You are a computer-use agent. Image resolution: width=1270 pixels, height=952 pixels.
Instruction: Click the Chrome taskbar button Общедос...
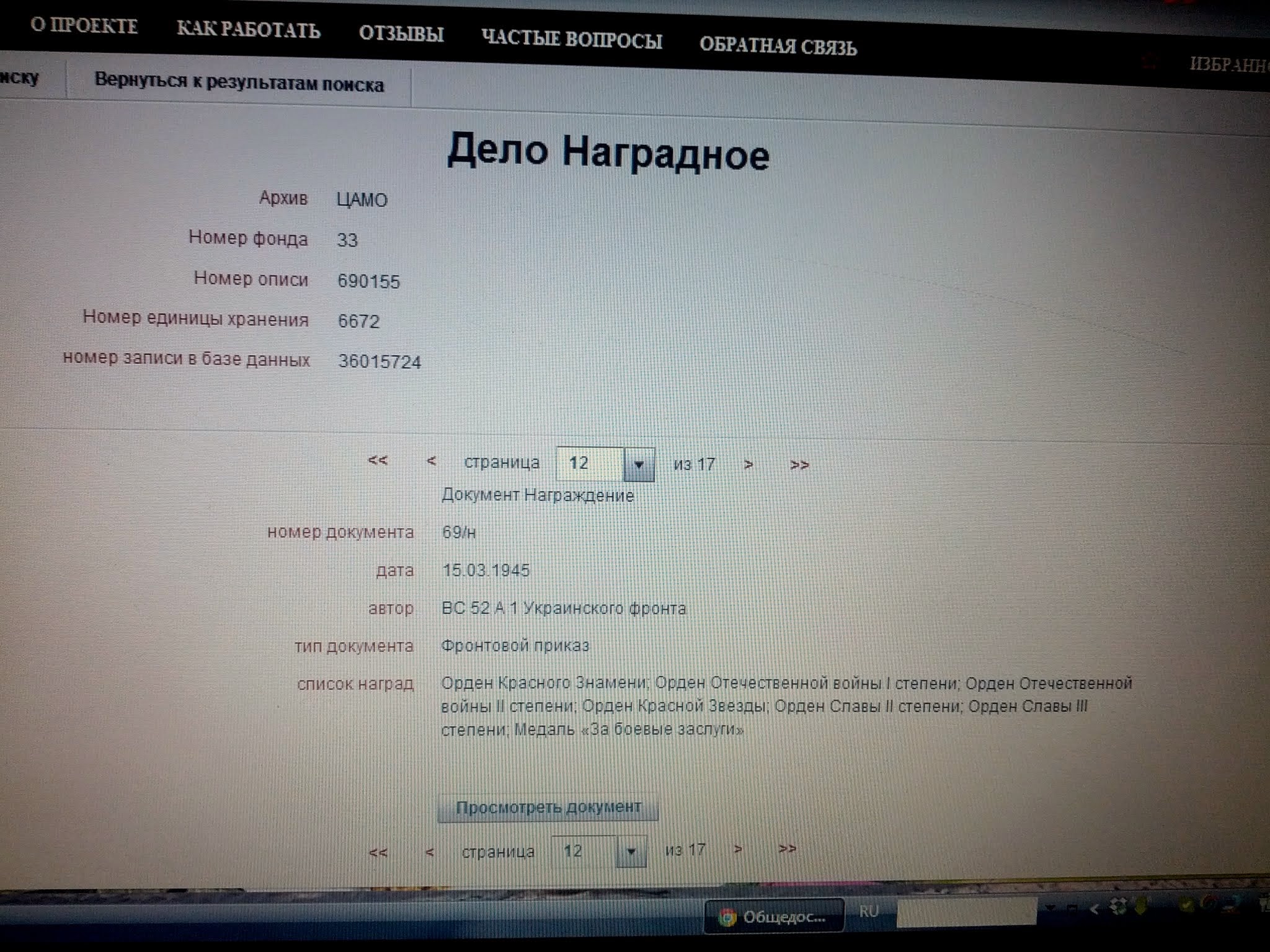coord(774,917)
